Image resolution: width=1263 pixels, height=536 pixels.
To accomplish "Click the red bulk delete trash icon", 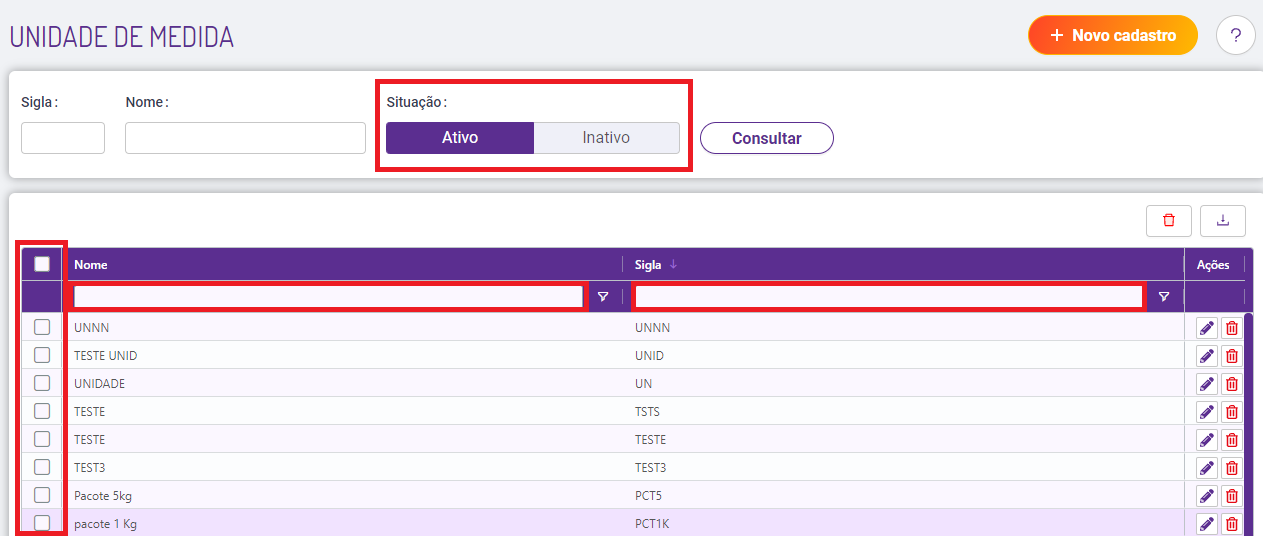I will tap(1169, 220).
